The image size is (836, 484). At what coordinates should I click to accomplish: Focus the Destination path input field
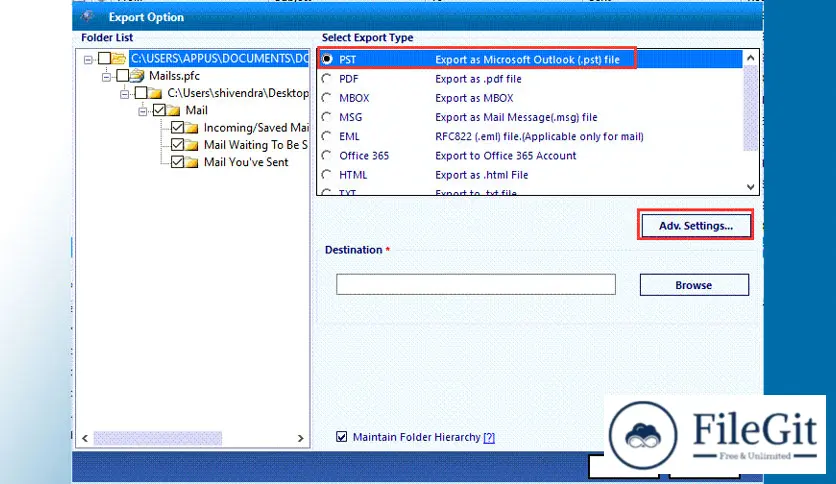pos(476,284)
